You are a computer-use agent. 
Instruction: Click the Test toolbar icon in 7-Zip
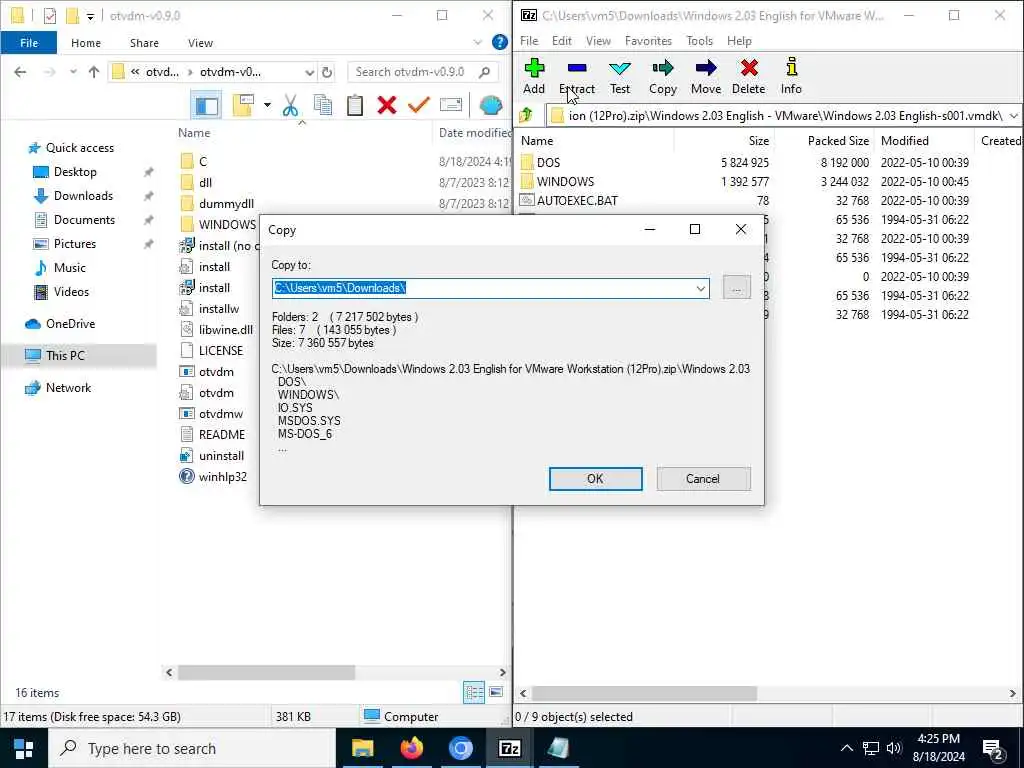pos(620,76)
